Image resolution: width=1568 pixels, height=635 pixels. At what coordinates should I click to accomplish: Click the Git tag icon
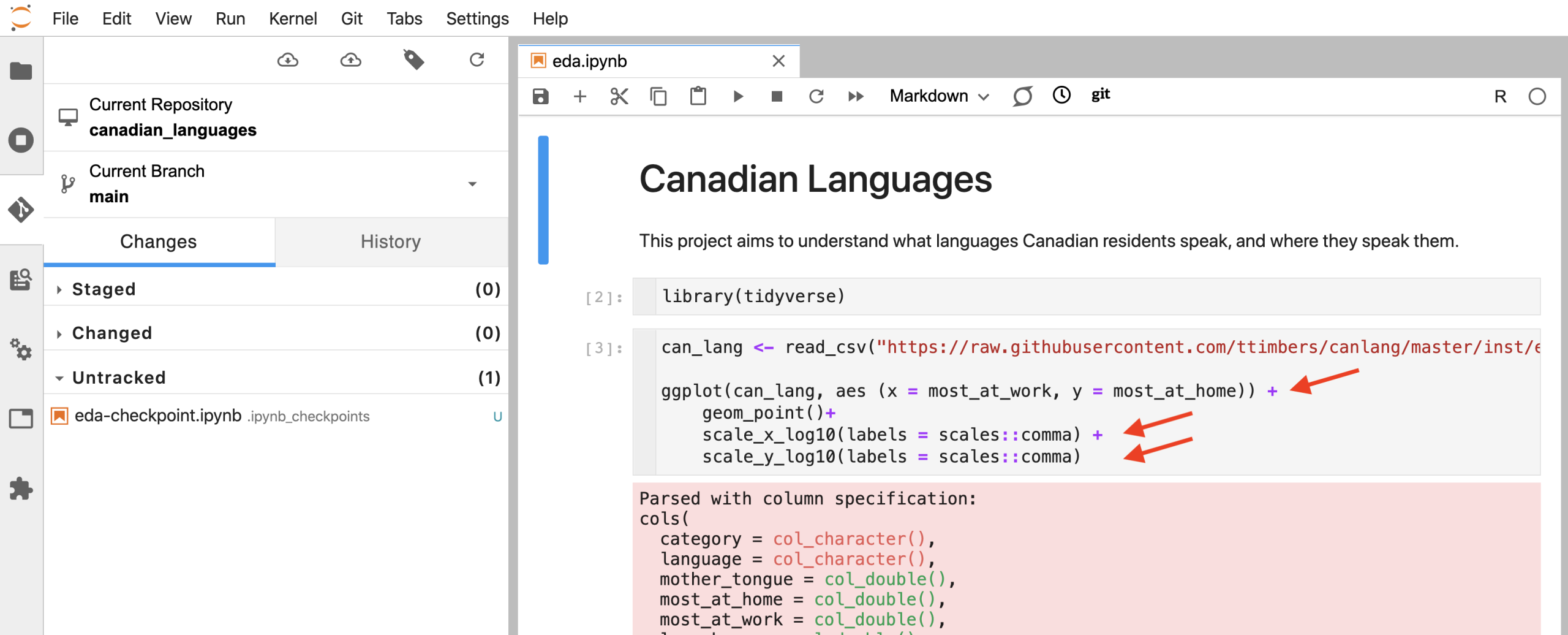pos(413,60)
